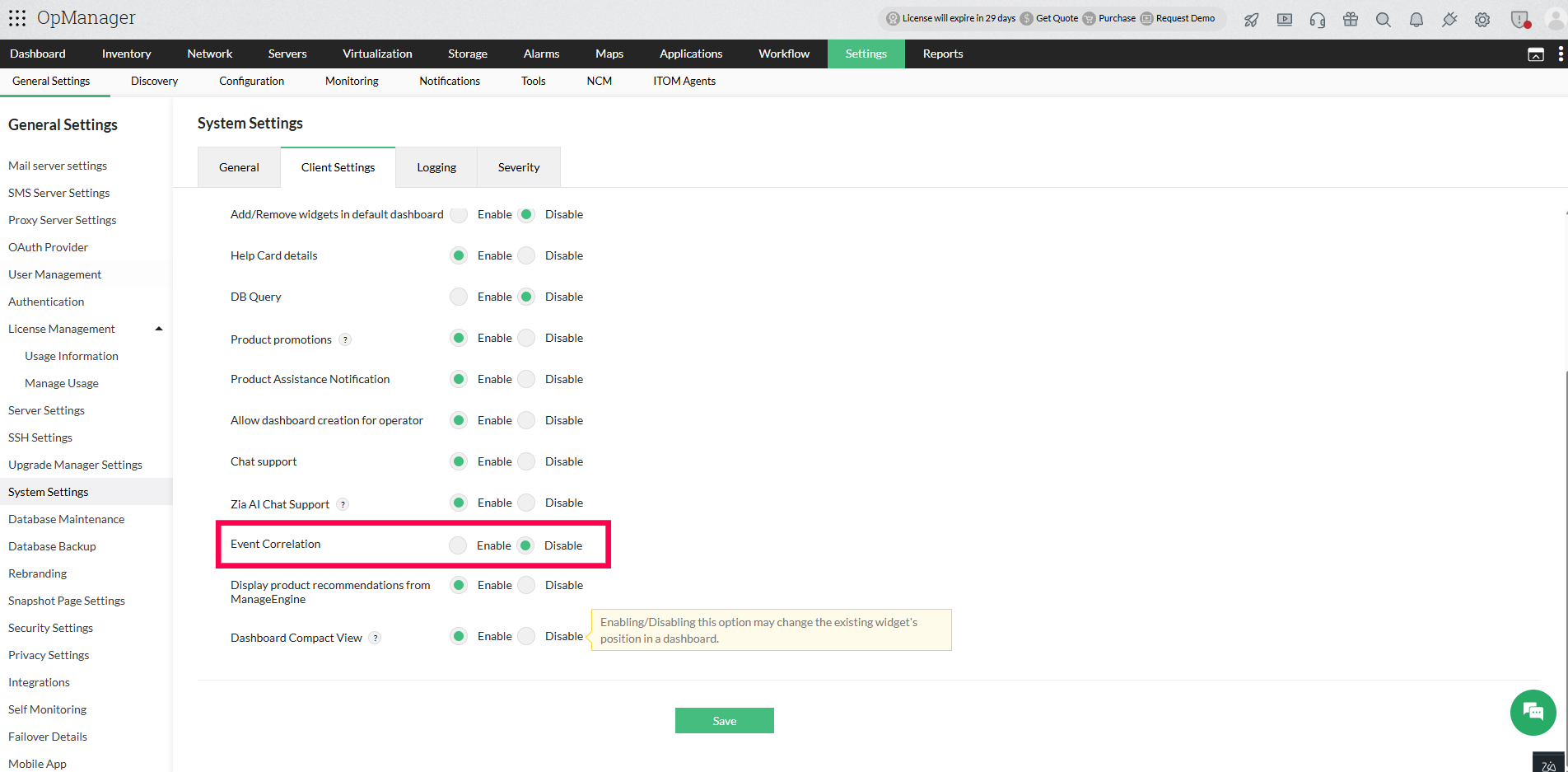
Task: Open the vertical three-dot menu
Action: click(x=1561, y=54)
